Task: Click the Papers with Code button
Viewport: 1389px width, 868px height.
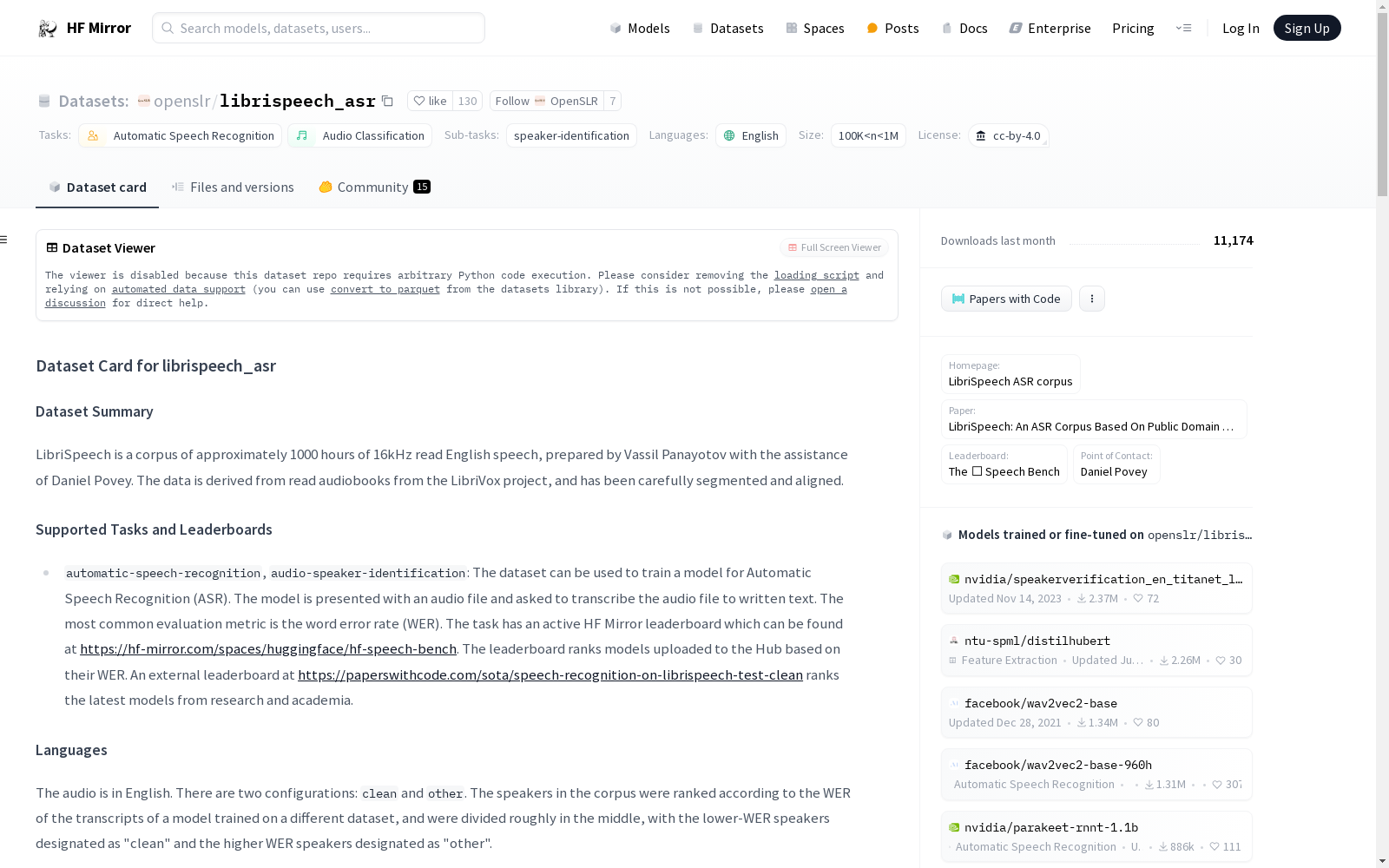Action: tap(1006, 299)
